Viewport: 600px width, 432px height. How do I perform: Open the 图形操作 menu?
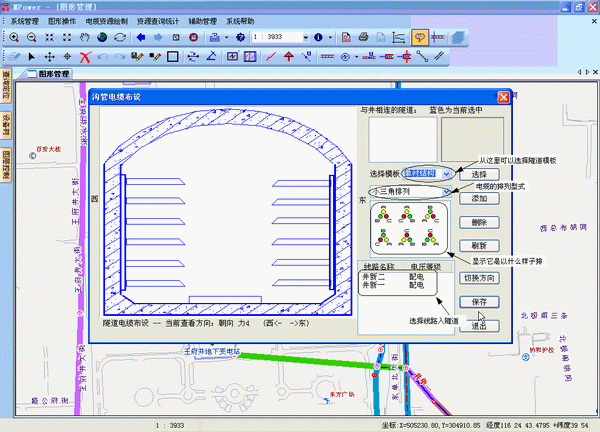62,21
